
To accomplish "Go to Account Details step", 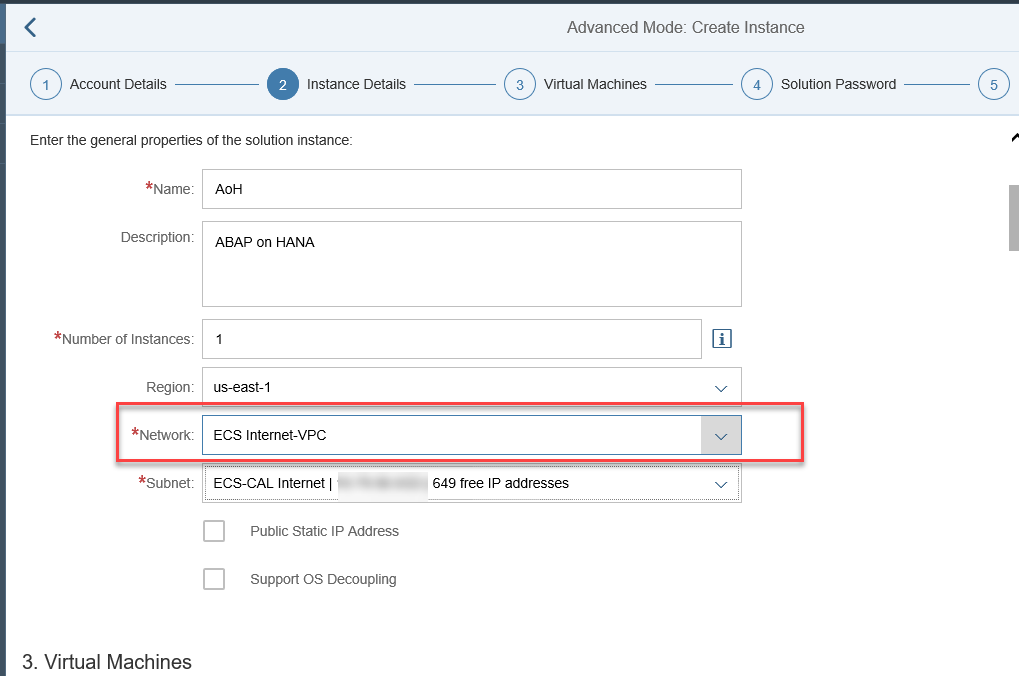I will (x=118, y=85).
